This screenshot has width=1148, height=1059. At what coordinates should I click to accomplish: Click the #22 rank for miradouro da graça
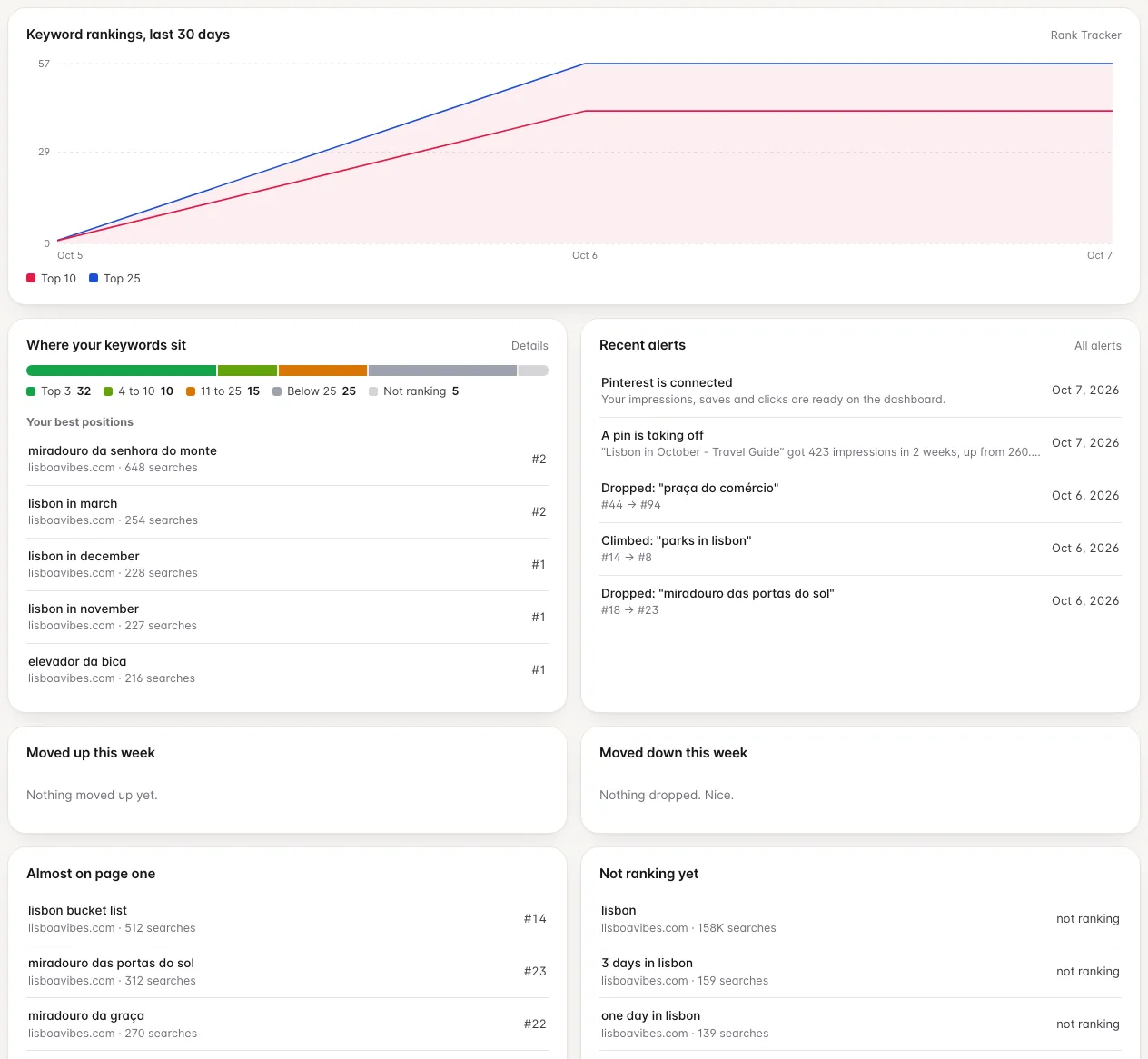535,1024
